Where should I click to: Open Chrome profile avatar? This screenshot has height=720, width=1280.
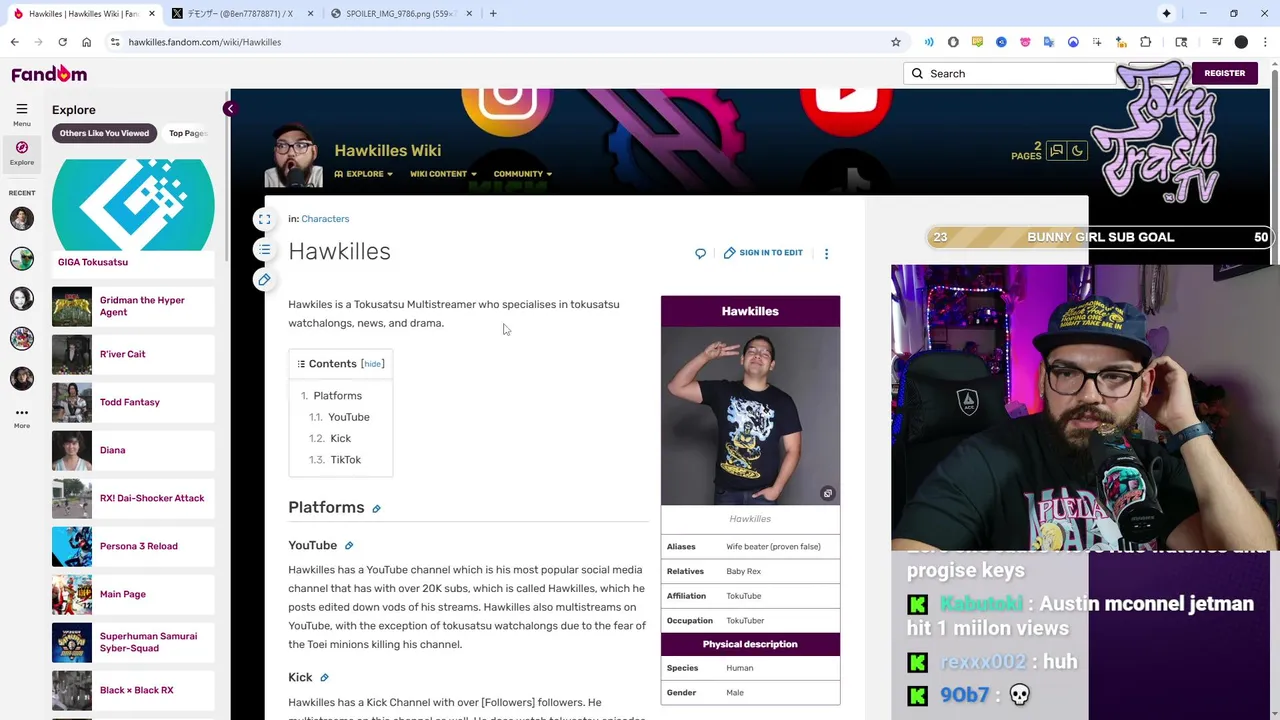point(1241,42)
